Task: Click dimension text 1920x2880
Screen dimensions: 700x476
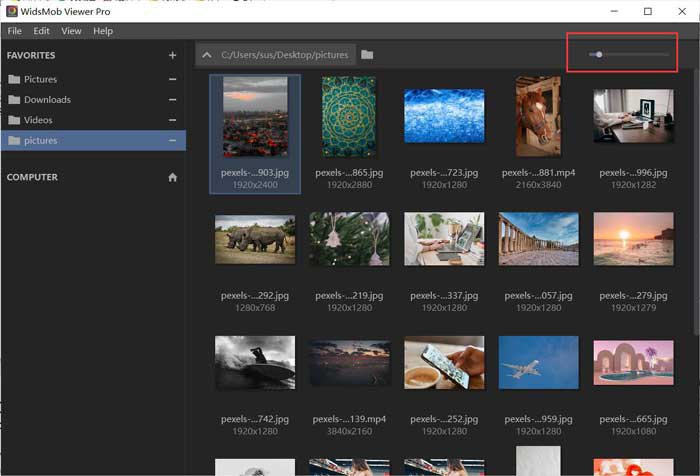Action: pos(349,185)
